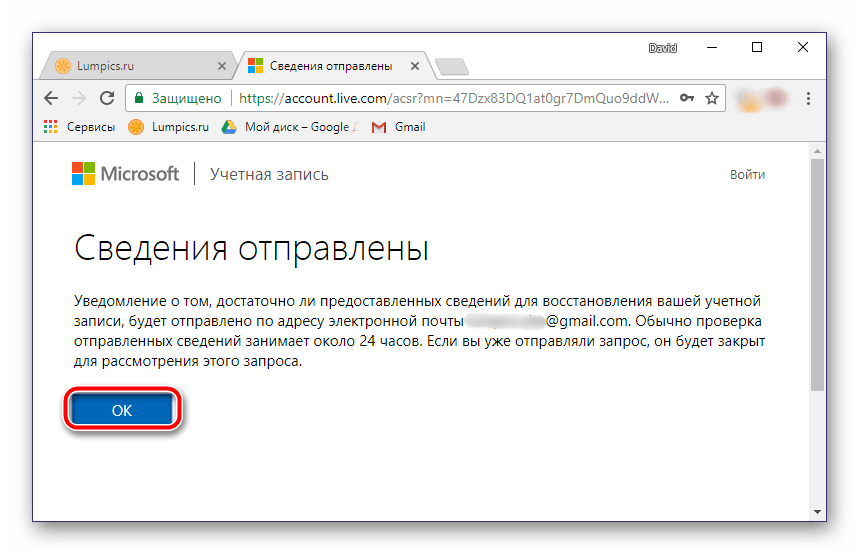
Task: Click the browser forward arrow
Action: pyautogui.click(x=79, y=99)
